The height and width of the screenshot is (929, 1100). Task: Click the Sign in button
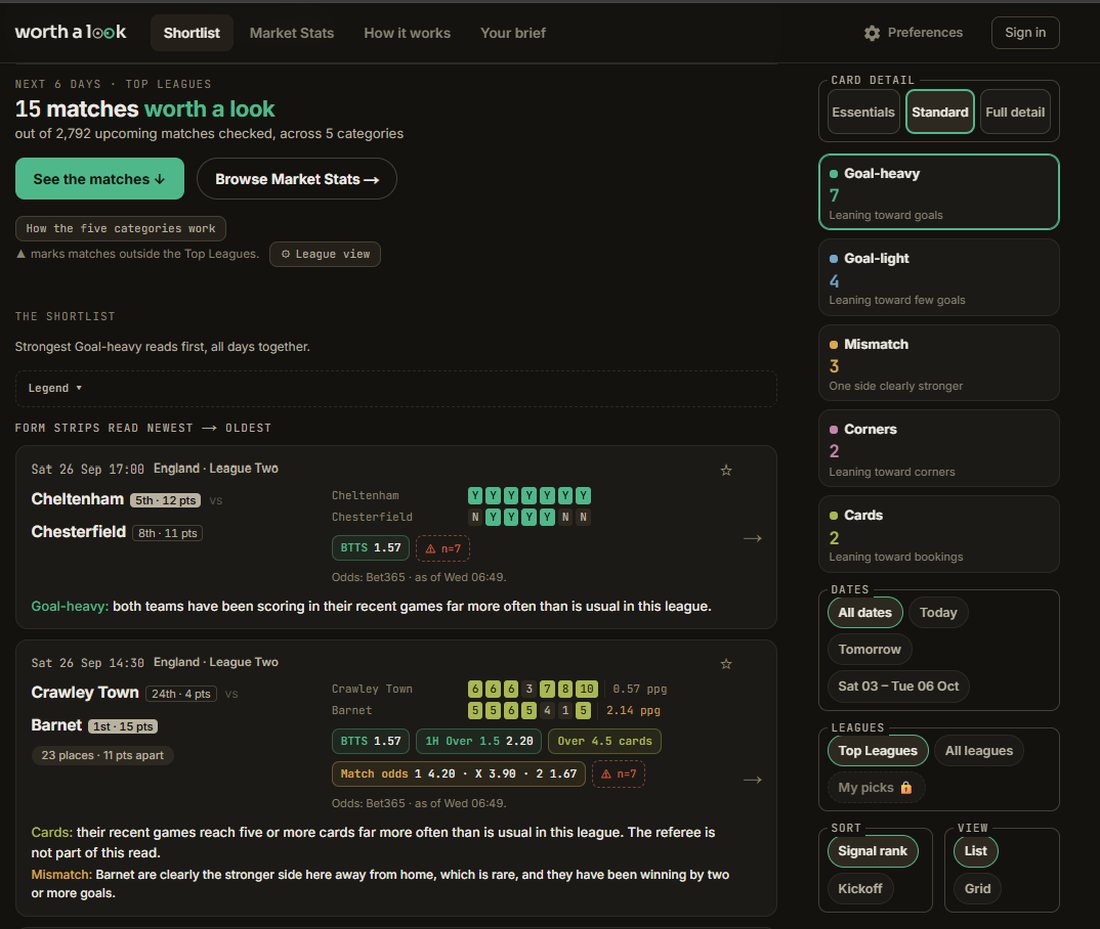click(x=1025, y=32)
